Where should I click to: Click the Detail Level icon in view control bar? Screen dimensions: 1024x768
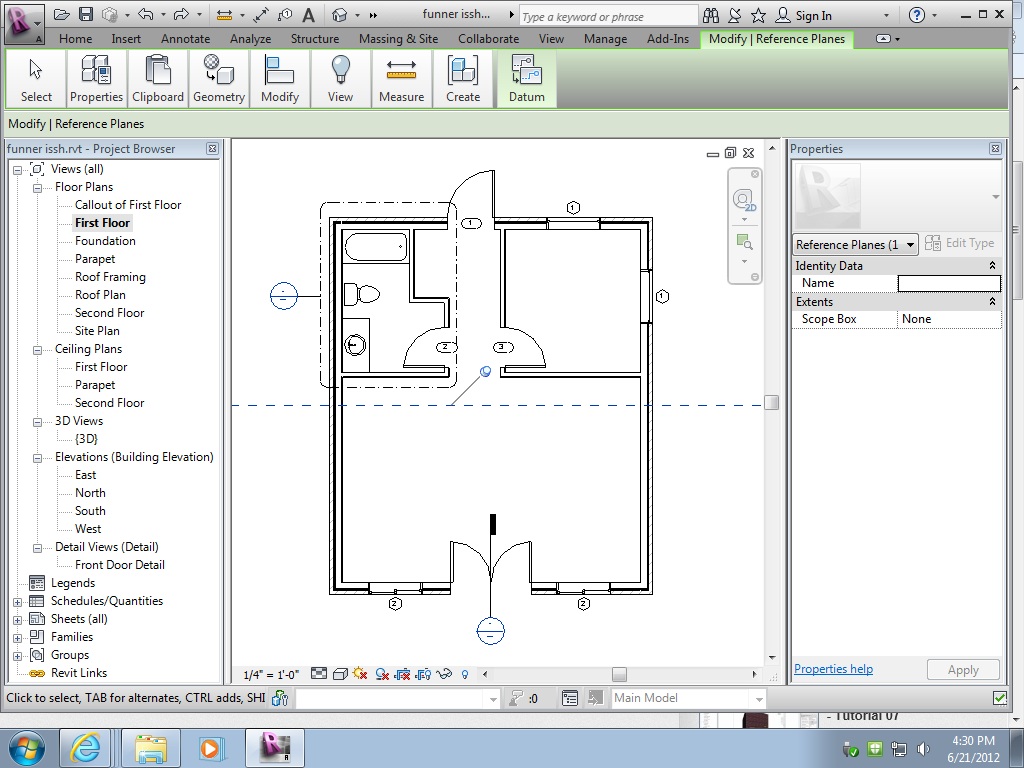coord(319,673)
